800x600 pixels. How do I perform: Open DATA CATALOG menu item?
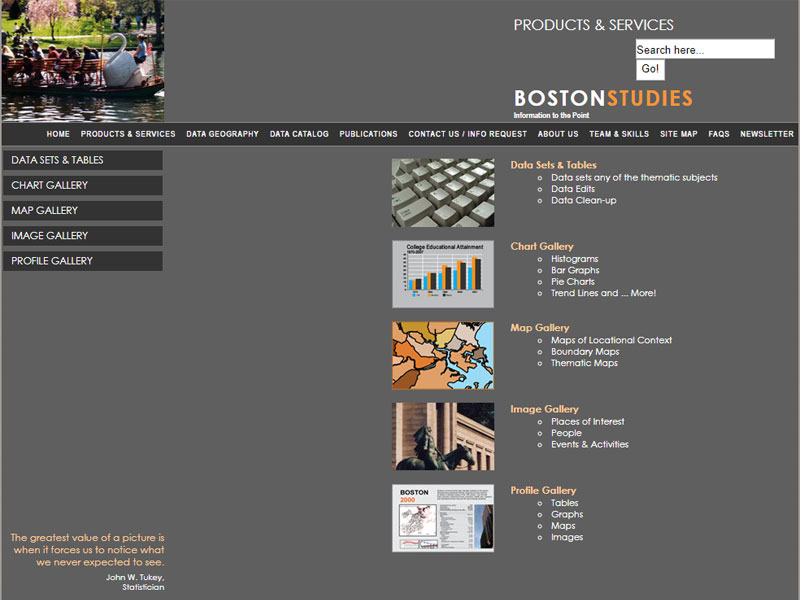click(299, 134)
